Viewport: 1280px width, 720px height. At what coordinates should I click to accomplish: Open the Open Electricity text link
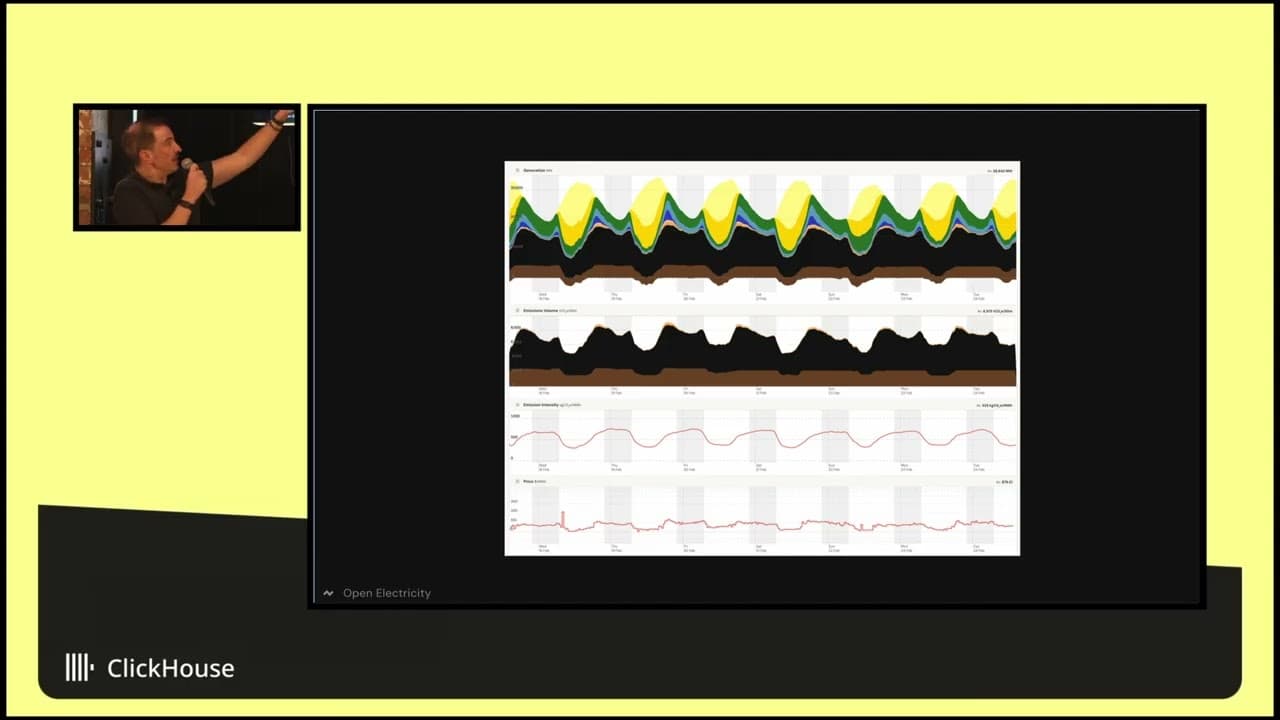click(387, 593)
